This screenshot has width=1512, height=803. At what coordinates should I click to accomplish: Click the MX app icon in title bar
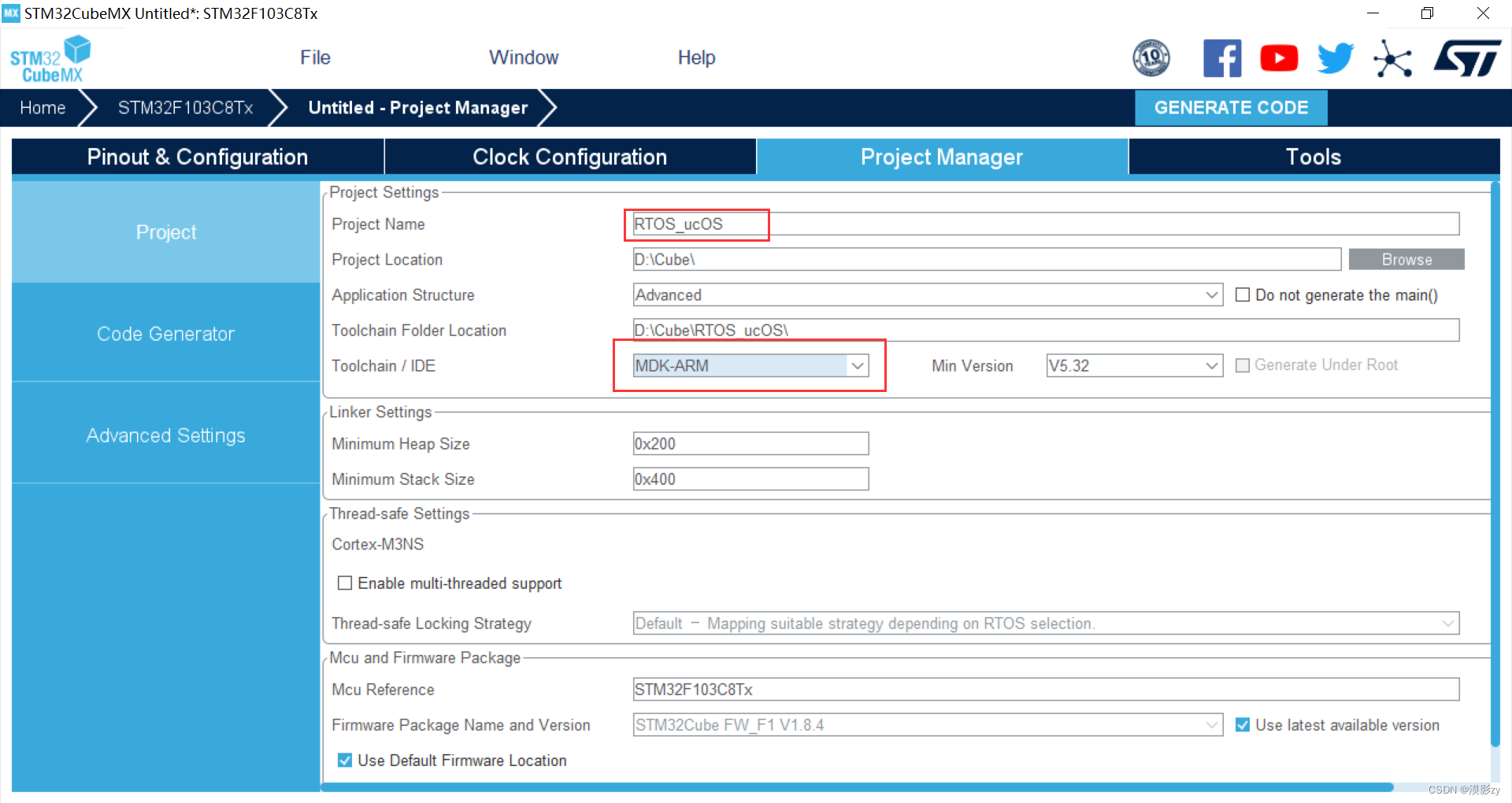pos(11,13)
